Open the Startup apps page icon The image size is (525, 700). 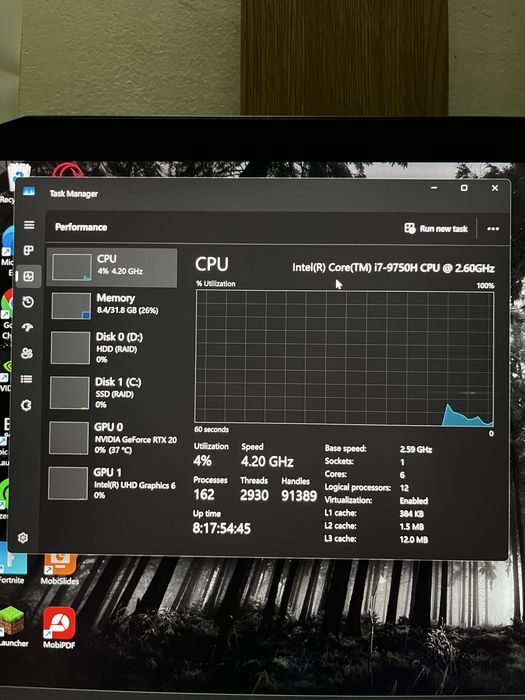28,328
